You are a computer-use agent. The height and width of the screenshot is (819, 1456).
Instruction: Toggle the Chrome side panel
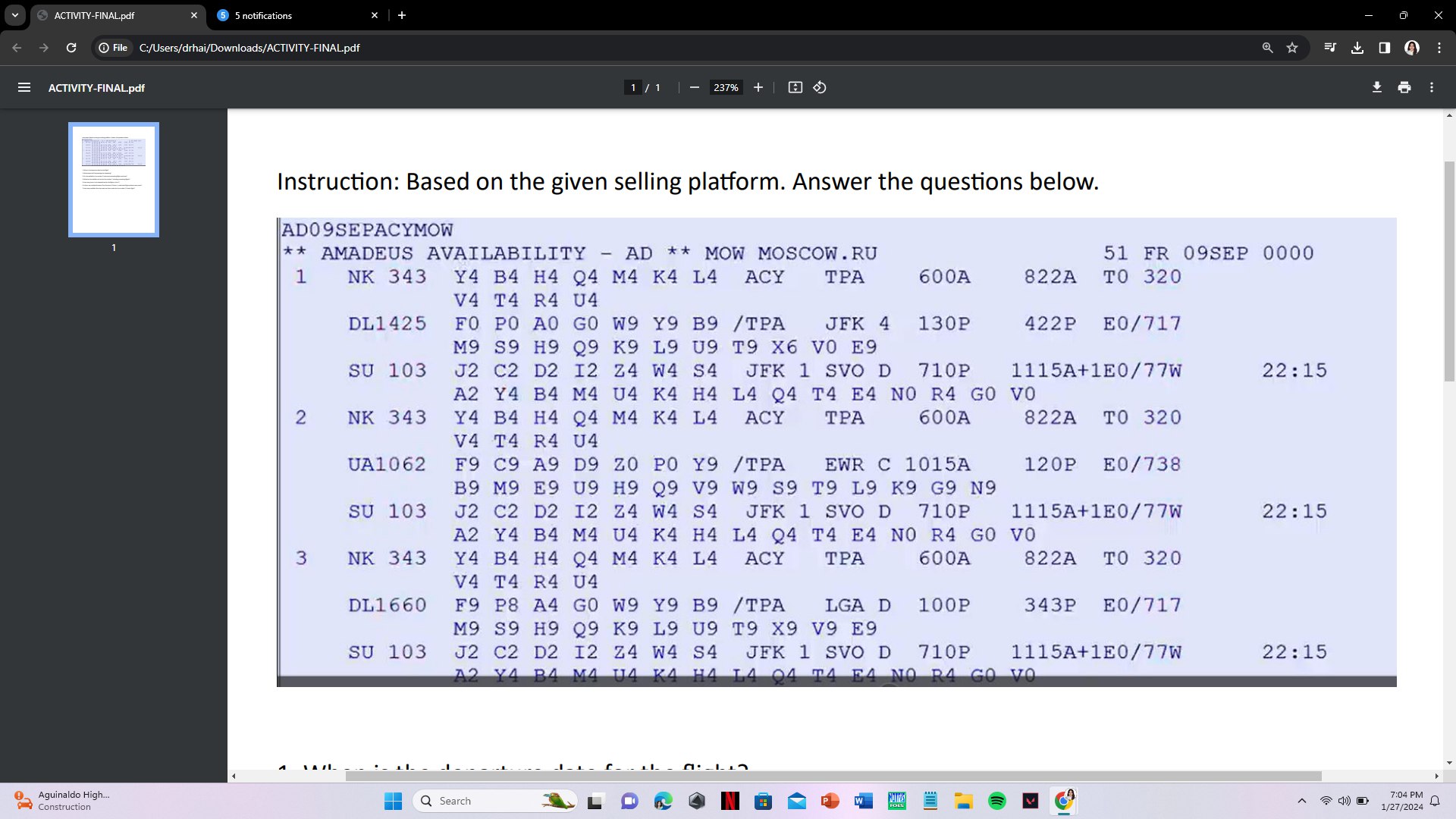pyautogui.click(x=1384, y=48)
